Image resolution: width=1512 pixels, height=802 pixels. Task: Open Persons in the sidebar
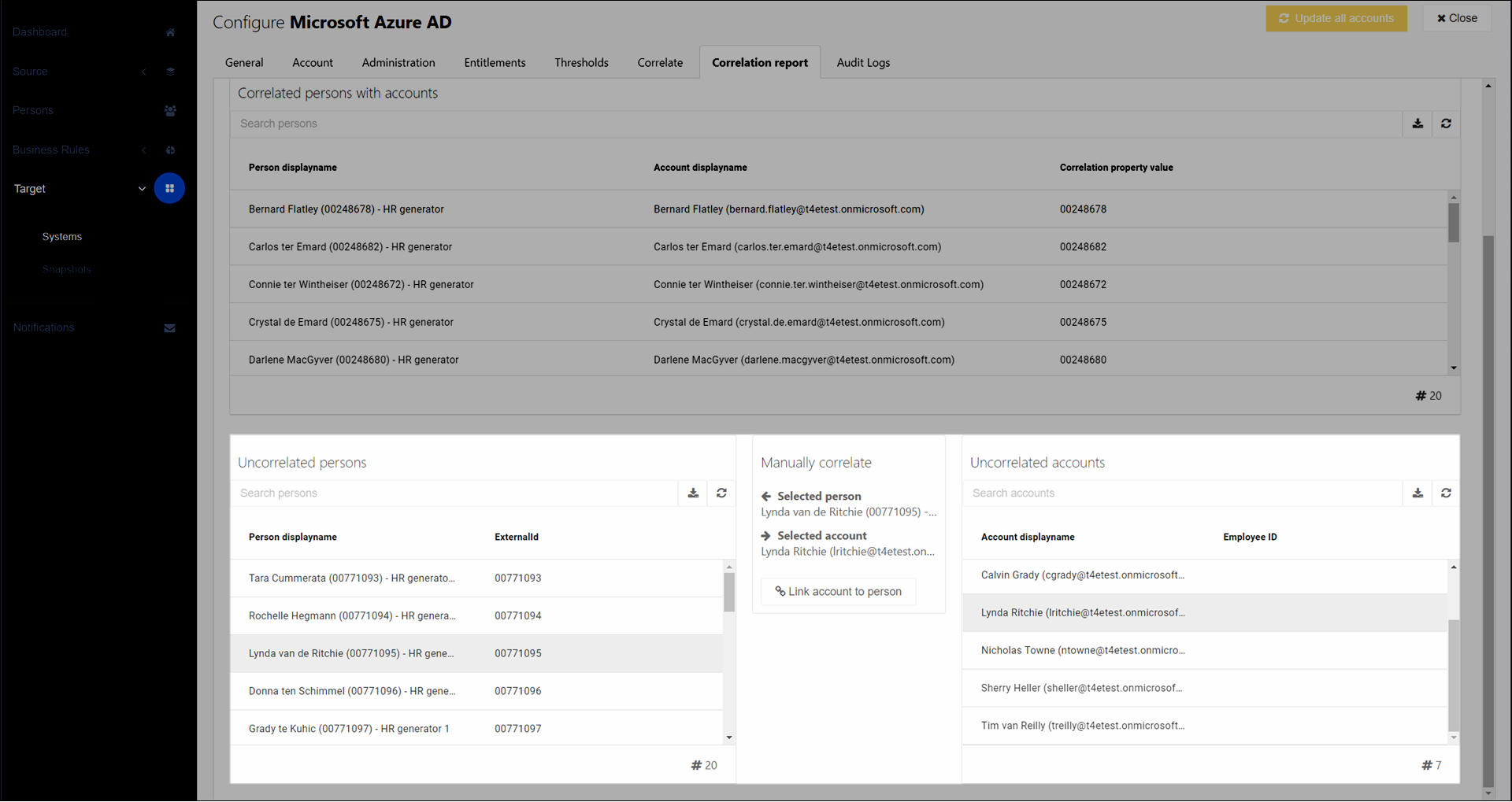click(33, 111)
